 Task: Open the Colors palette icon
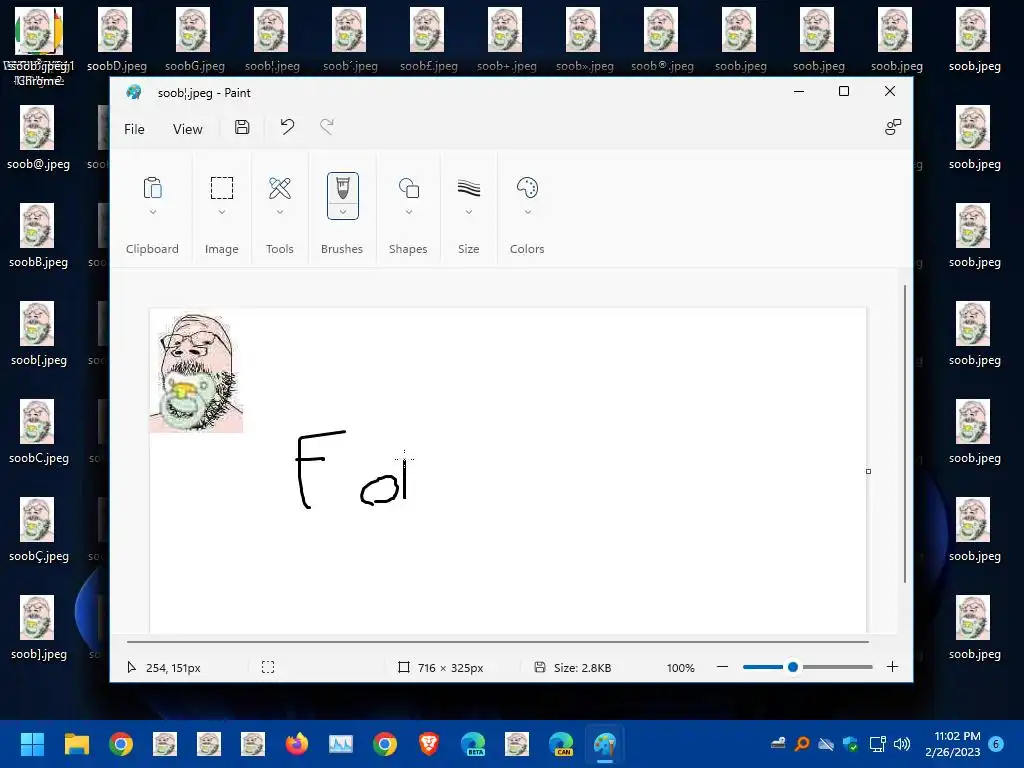527,188
